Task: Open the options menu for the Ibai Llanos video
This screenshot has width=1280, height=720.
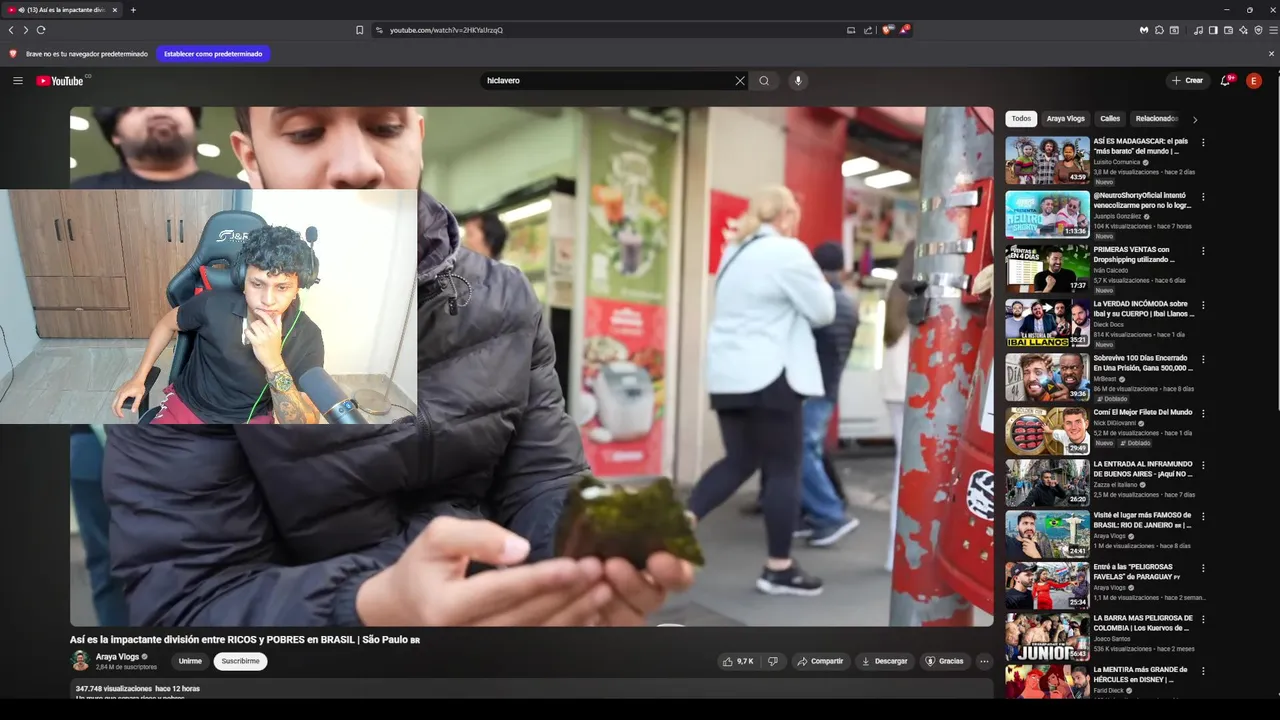Action: coord(1203,305)
